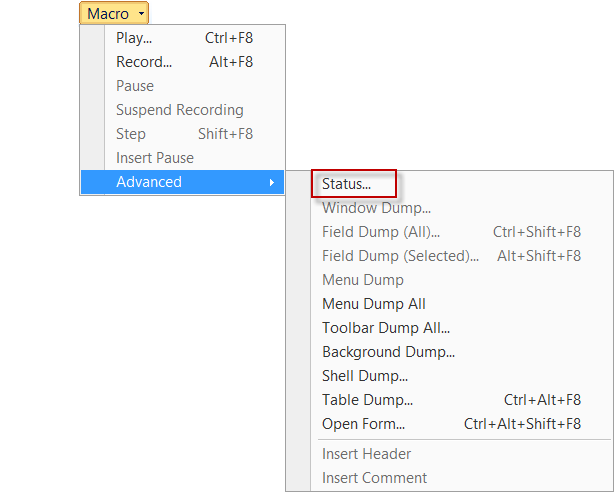
Task: Select Shell Dump... option
Action: click(365, 376)
